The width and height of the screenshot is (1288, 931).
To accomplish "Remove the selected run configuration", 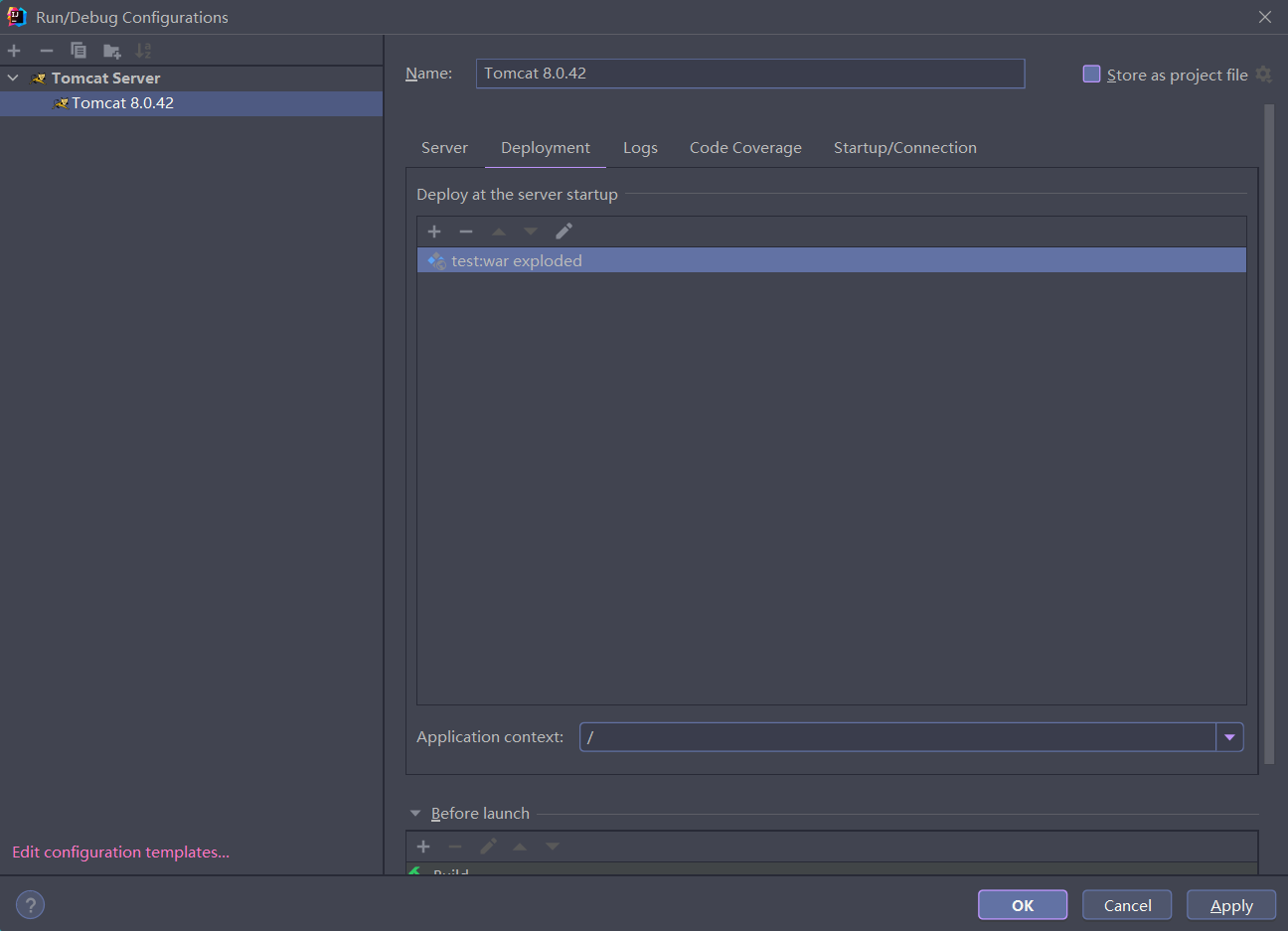I will coord(47,51).
